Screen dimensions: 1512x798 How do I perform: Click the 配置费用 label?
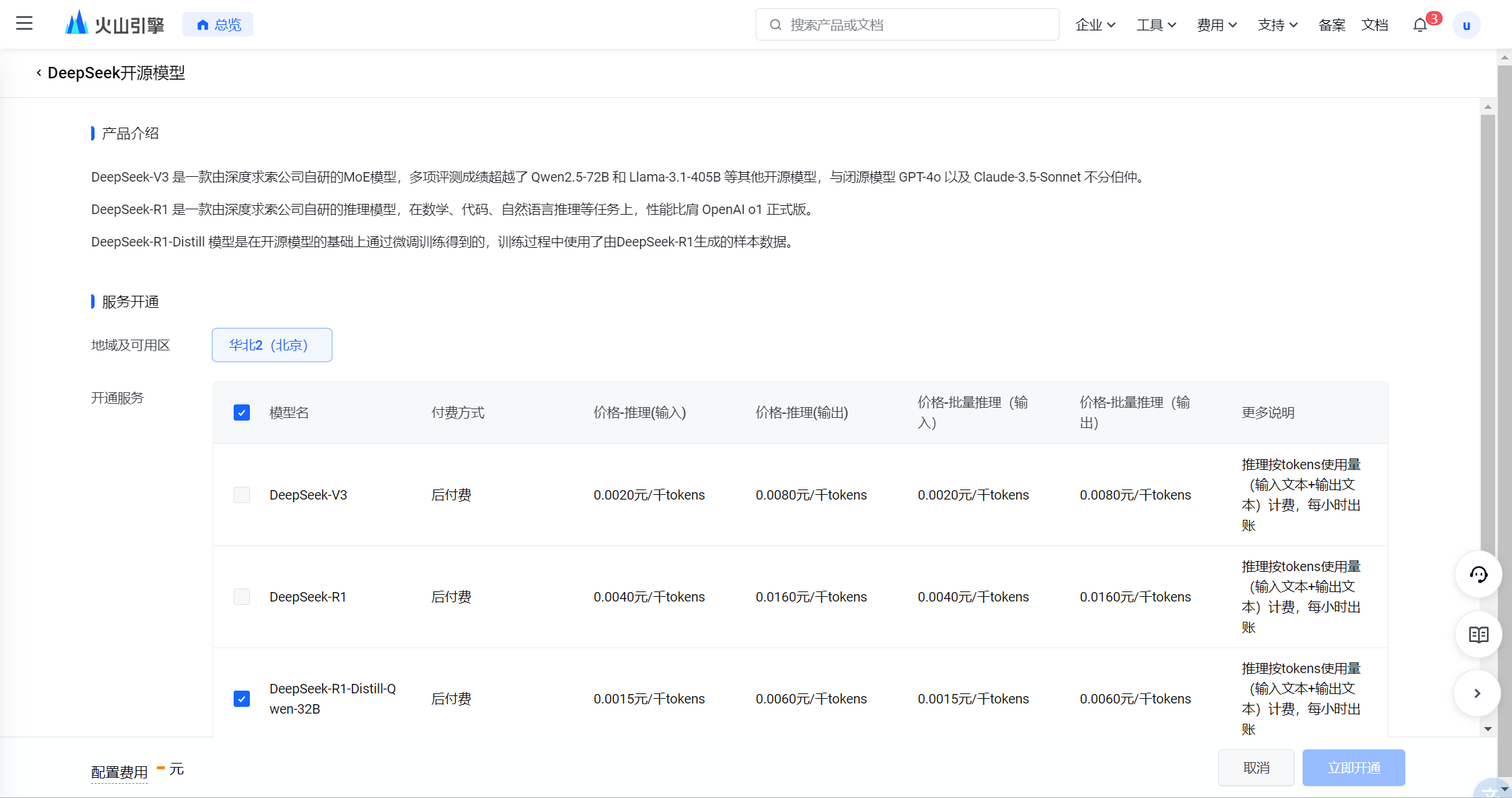tap(120, 772)
